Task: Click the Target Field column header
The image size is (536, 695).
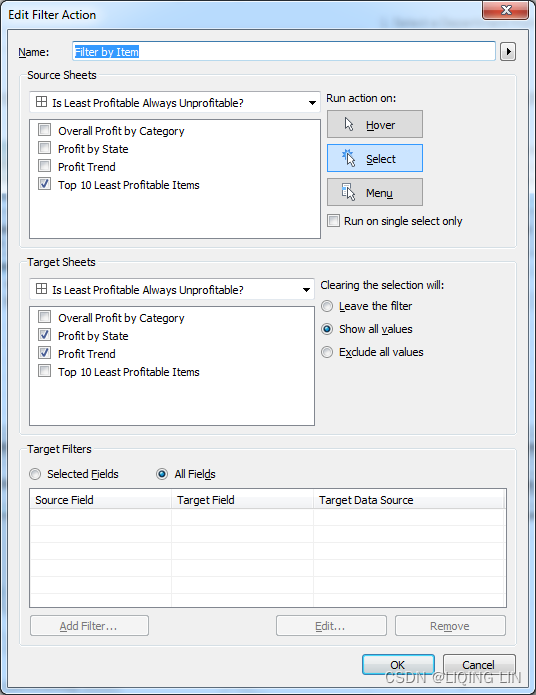Action: (243, 500)
